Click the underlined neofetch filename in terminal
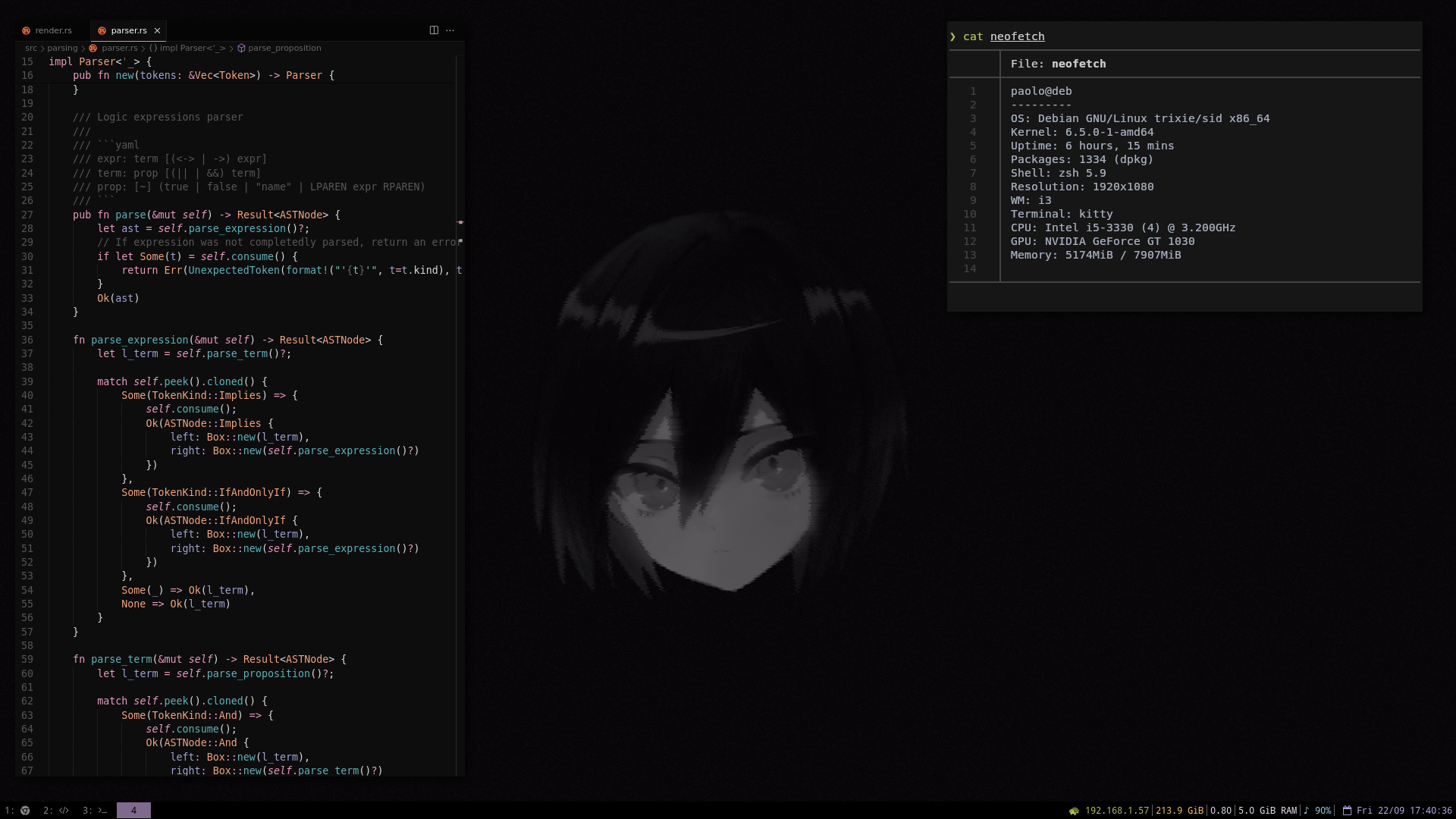 click(1017, 36)
